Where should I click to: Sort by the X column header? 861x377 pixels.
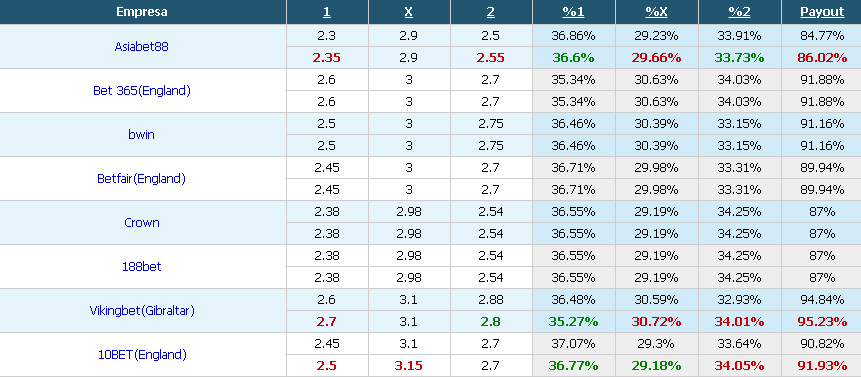tap(409, 12)
